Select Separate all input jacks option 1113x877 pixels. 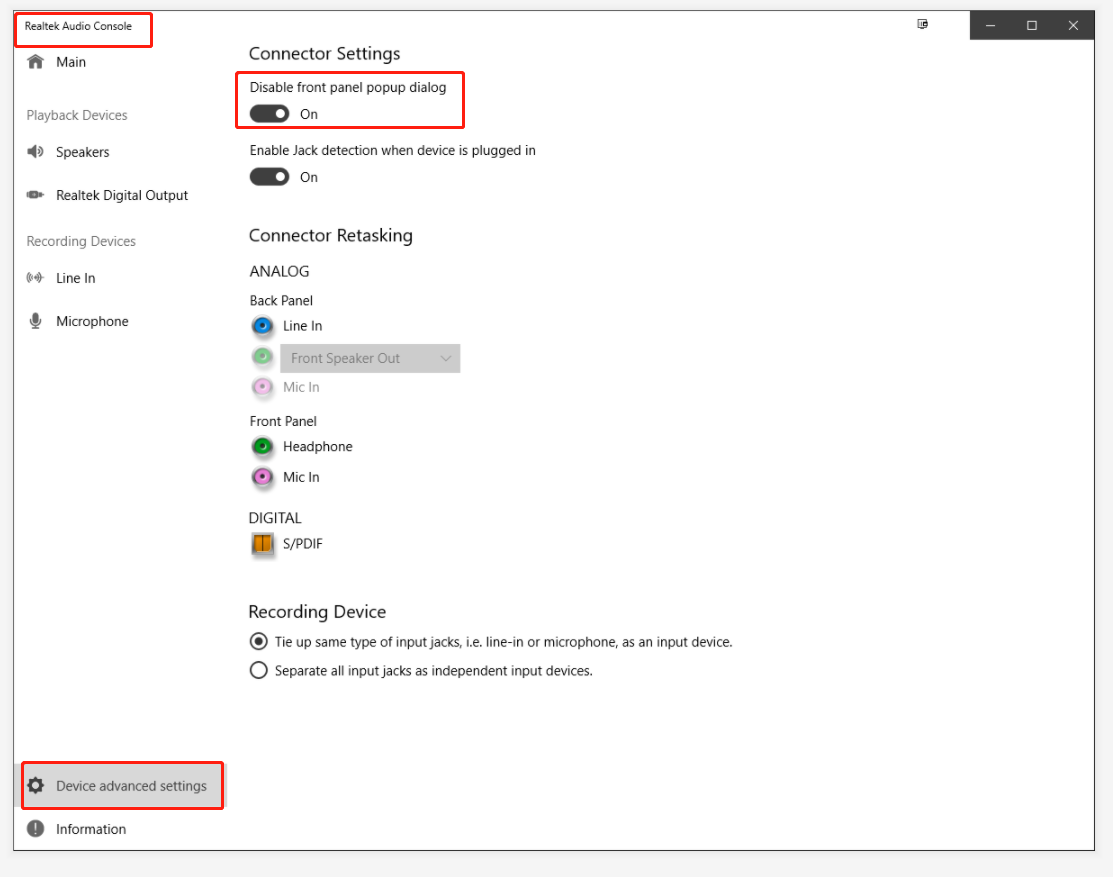click(x=259, y=671)
